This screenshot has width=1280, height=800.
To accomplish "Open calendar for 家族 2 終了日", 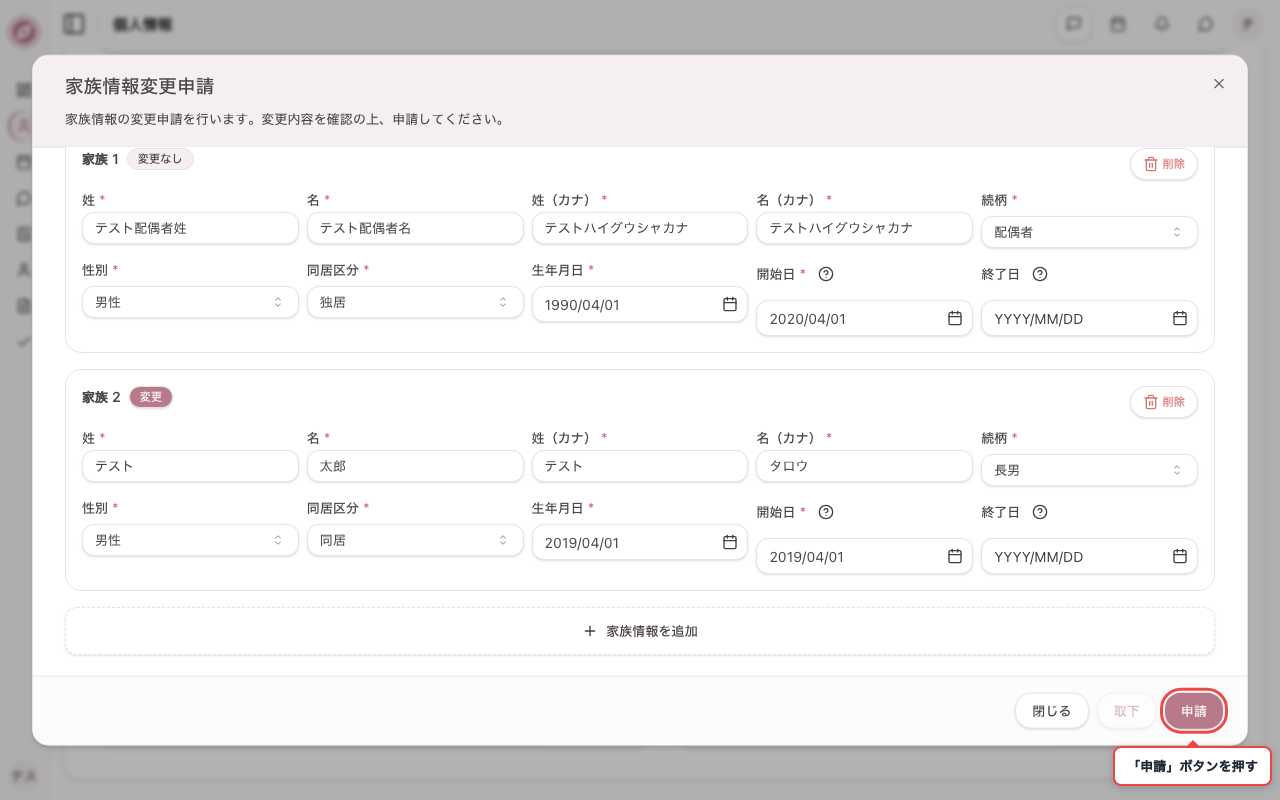I will tap(1180, 556).
